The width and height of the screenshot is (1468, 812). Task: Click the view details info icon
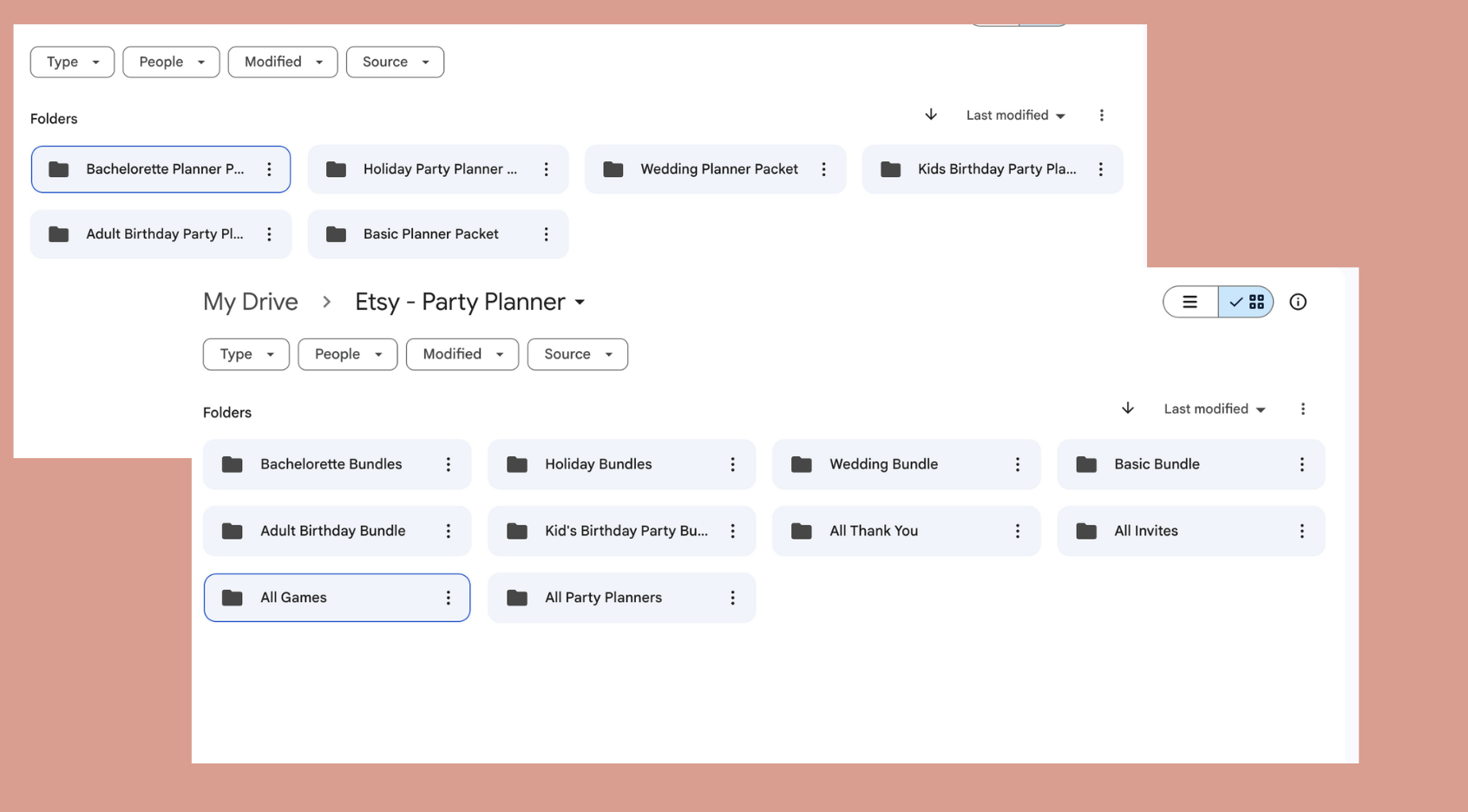tap(1298, 302)
